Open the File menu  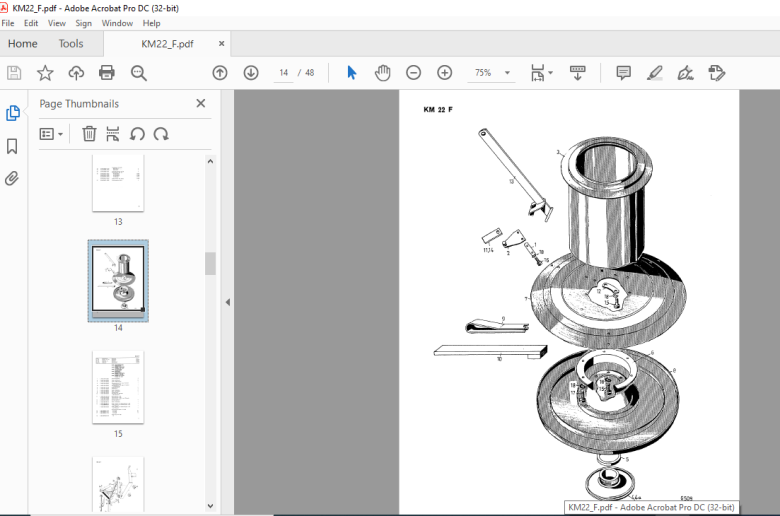(x=8, y=23)
